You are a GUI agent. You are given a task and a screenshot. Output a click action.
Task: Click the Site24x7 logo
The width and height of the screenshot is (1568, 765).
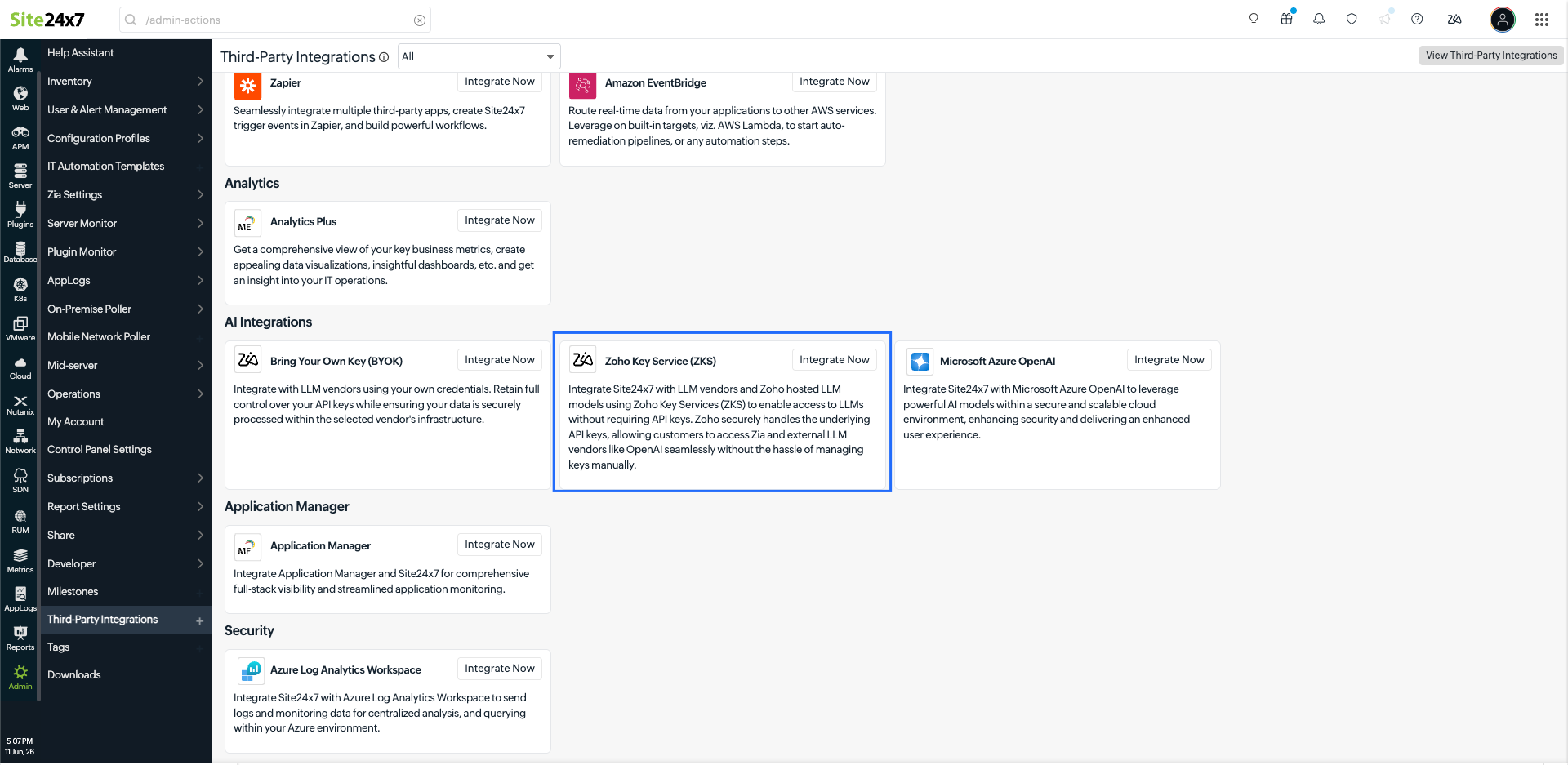coord(47,19)
